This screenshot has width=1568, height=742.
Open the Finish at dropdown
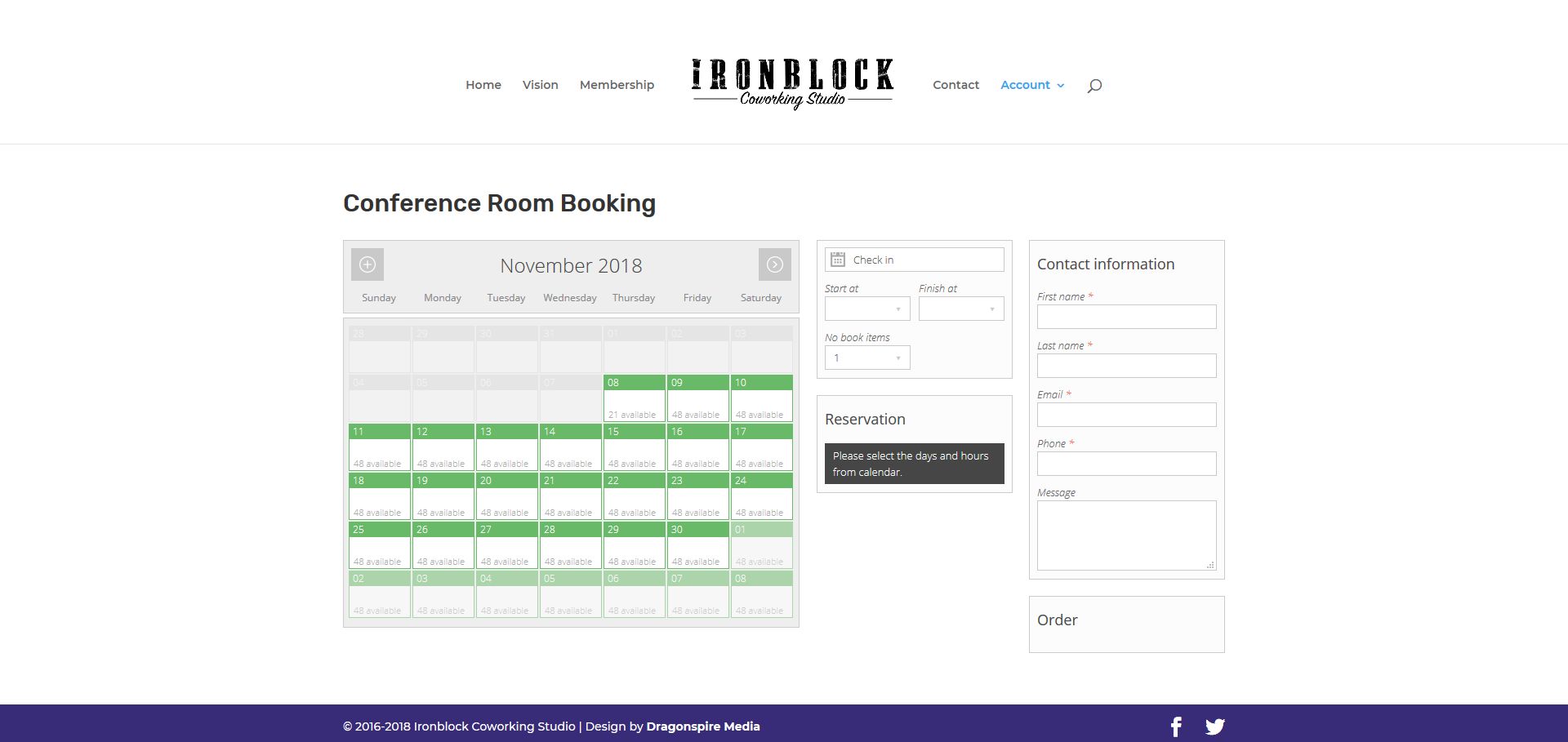pos(961,309)
